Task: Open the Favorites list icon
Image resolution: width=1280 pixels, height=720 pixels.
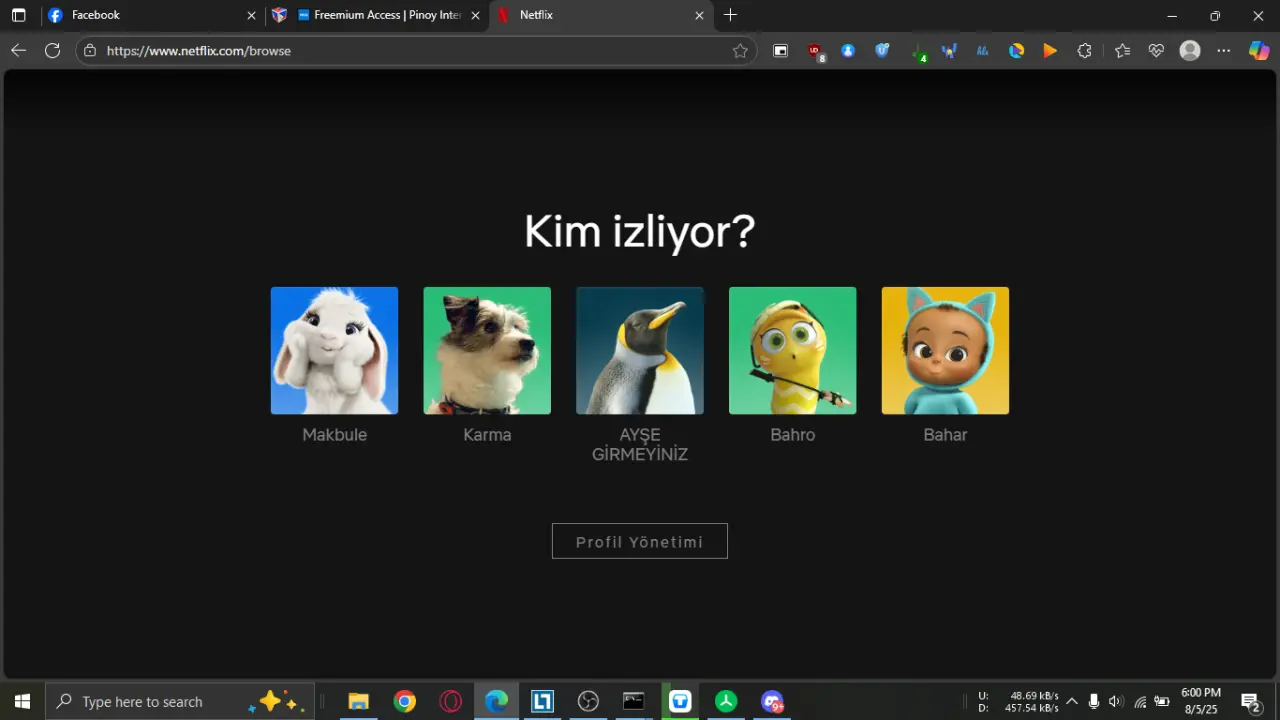Action: 1122,51
